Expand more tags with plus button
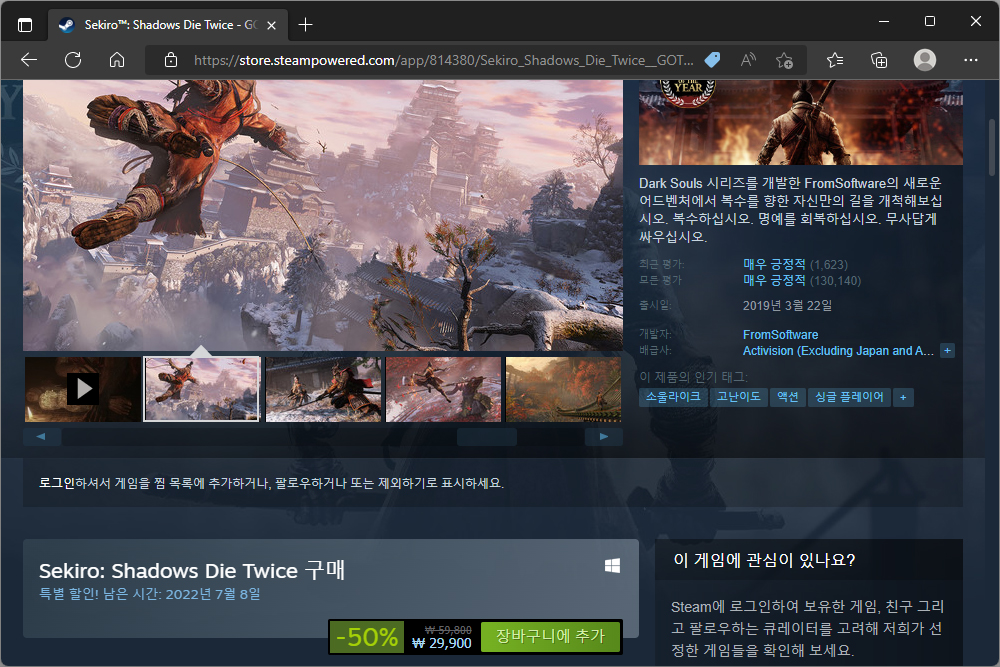 903,397
